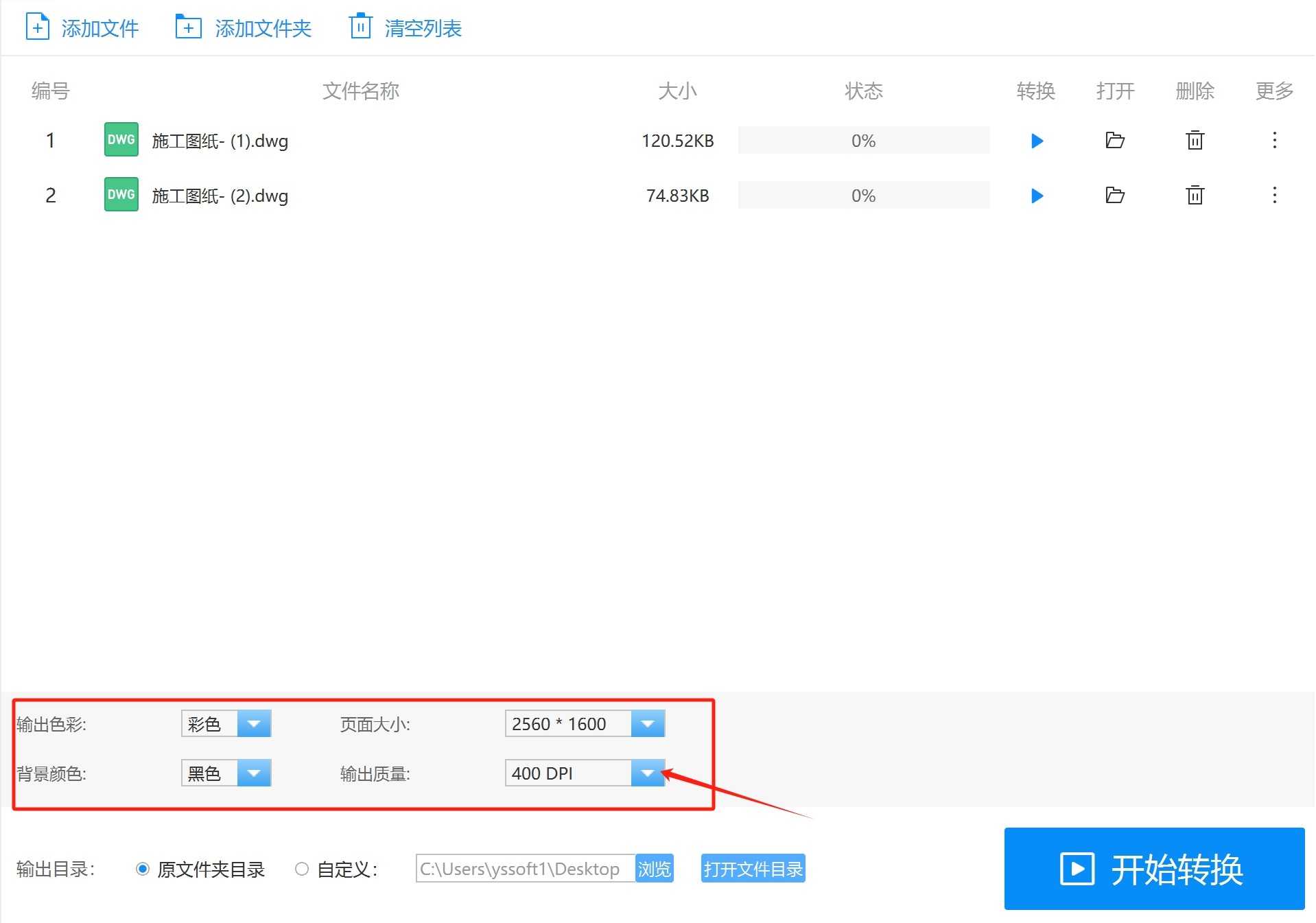The image size is (1316, 923).
Task: Open the 输出质量 DPI dropdown
Action: [x=647, y=773]
